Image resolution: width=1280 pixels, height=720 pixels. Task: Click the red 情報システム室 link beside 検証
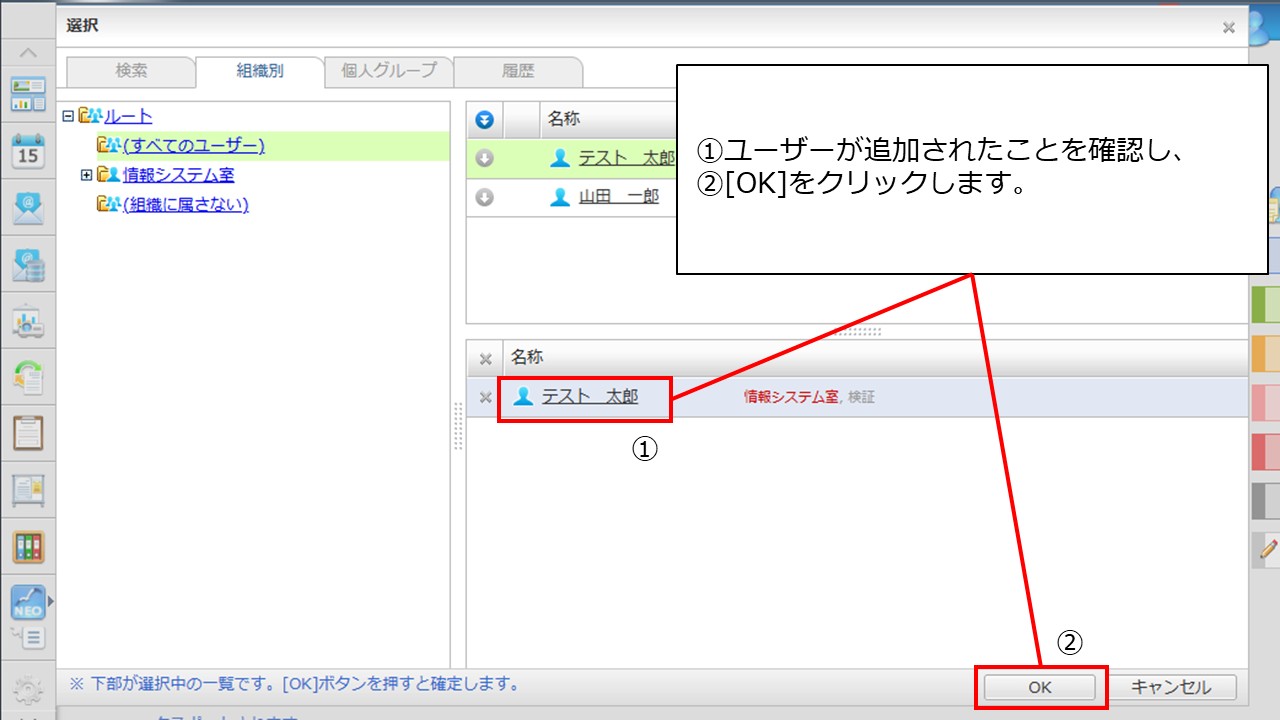click(791, 397)
